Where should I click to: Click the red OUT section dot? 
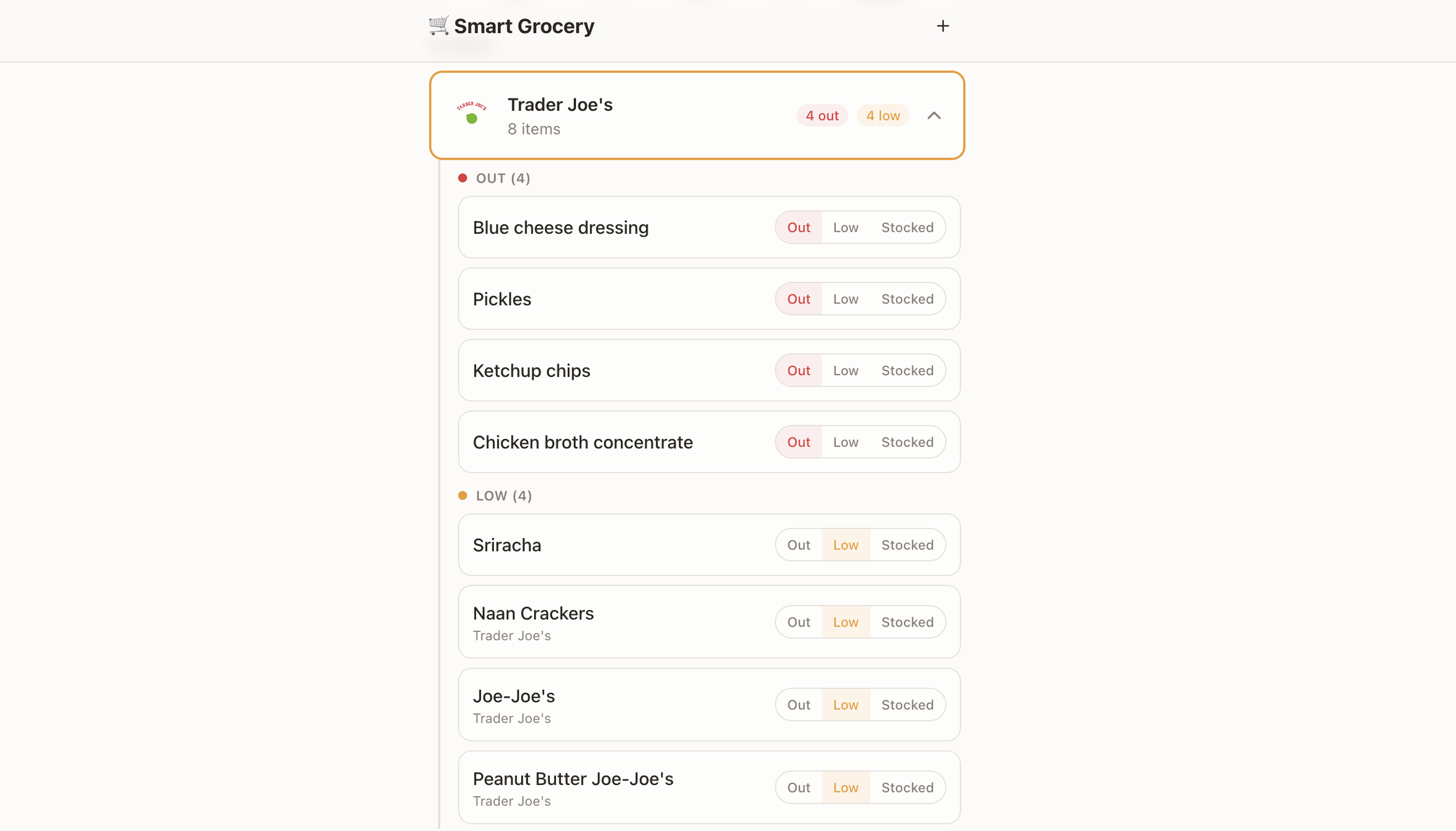point(462,178)
